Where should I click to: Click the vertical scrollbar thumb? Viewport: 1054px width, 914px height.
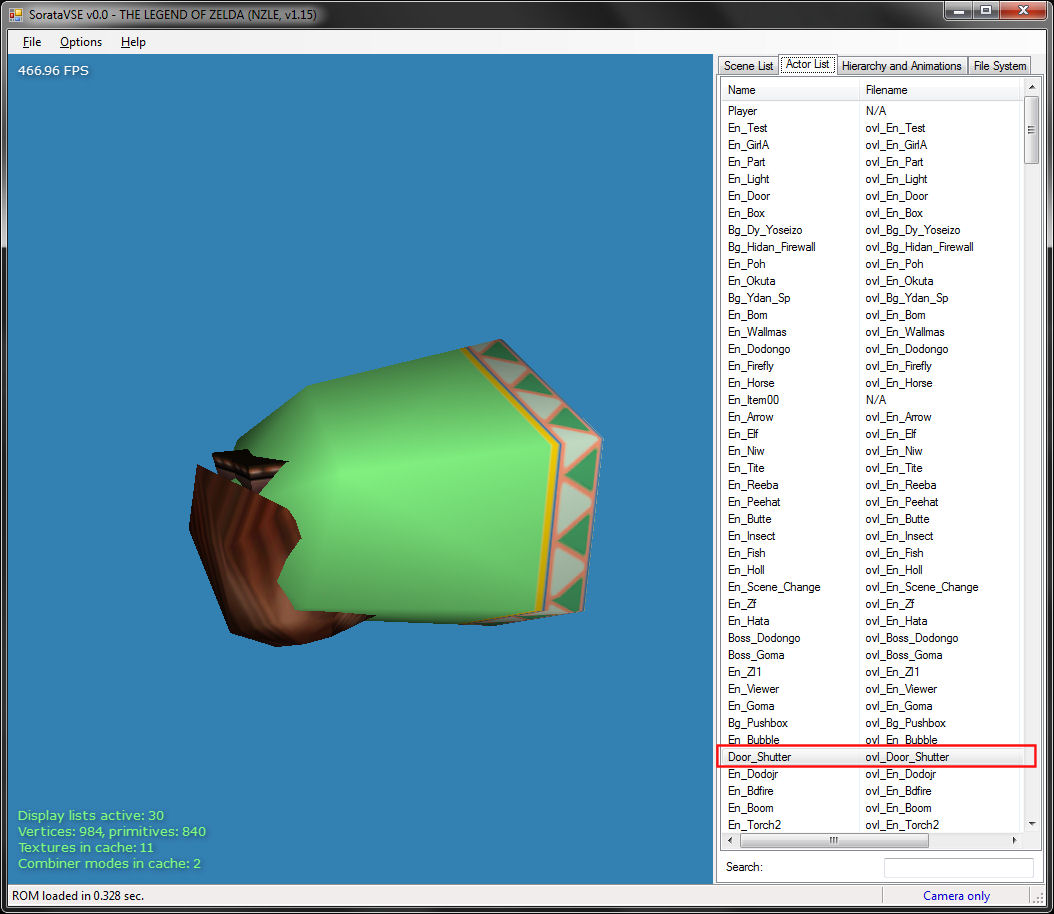coord(1031,130)
